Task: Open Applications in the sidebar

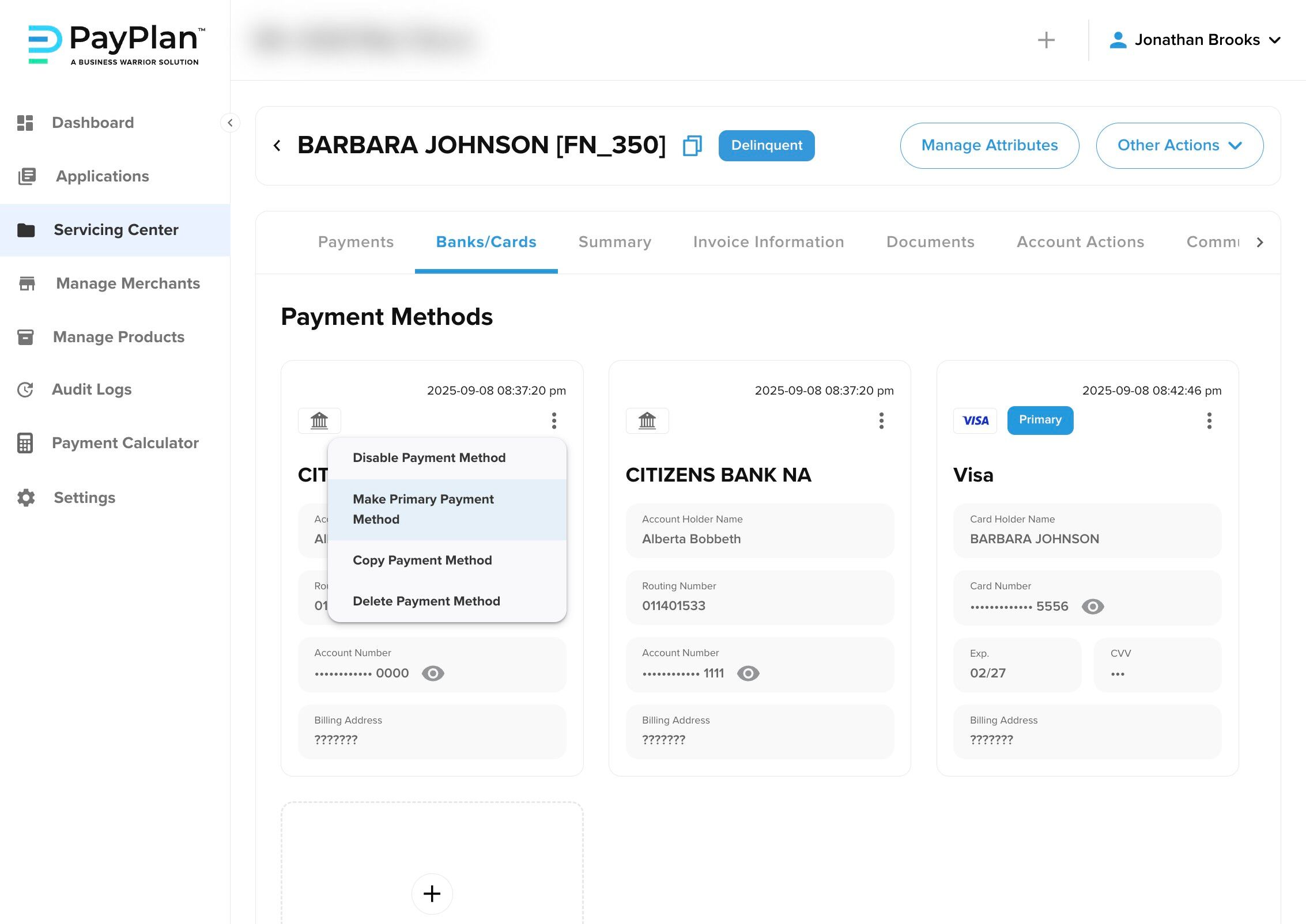Action: [x=102, y=176]
